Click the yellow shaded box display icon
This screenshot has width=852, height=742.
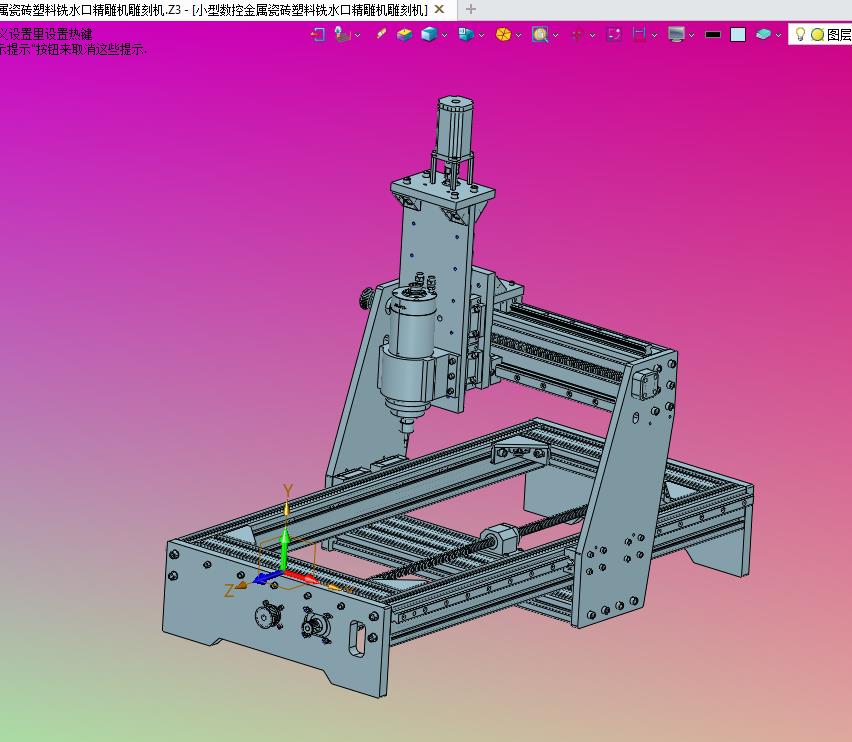(405, 35)
